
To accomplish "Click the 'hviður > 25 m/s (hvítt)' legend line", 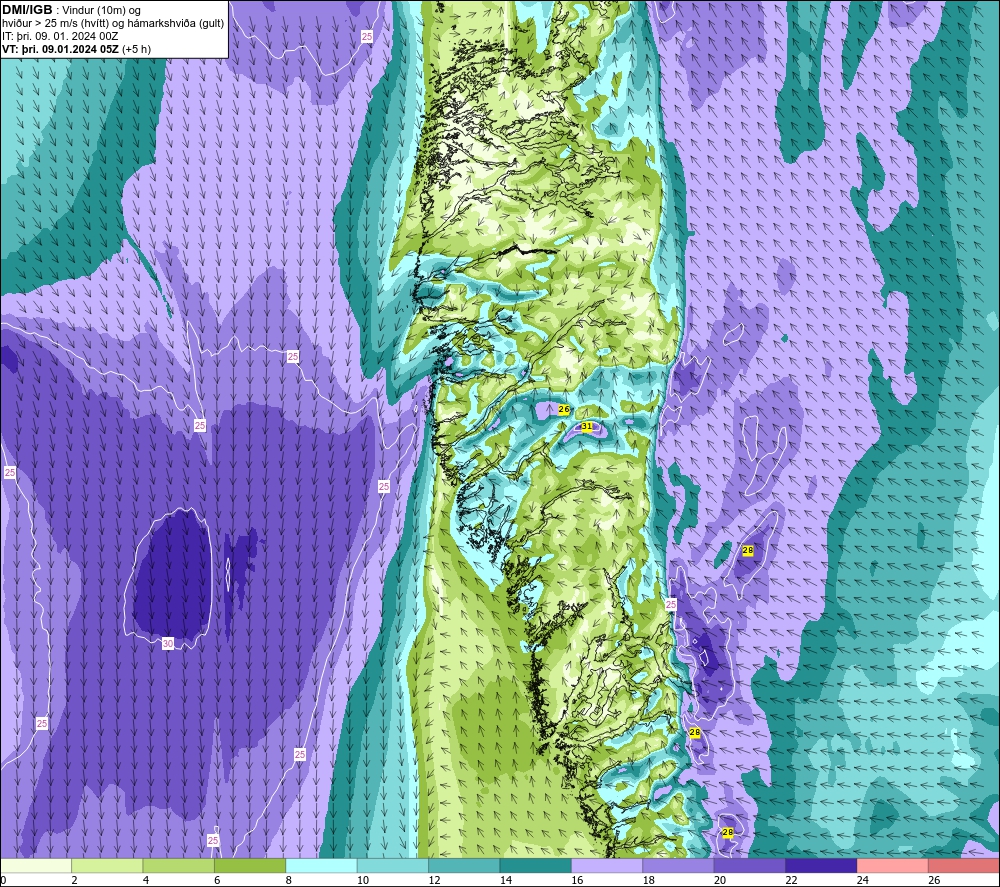I will click(x=55, y=23).
